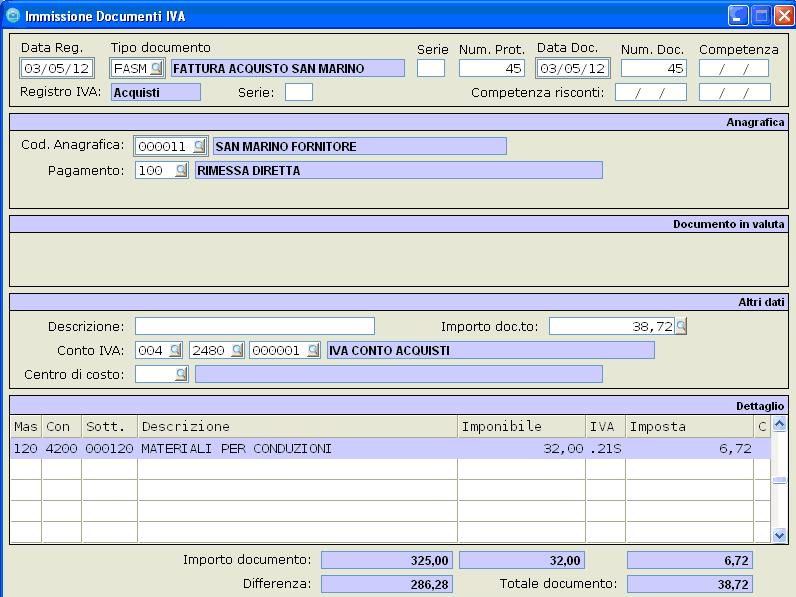Click the Num. Prot. field
796x597 pixels.
point(491,68)
